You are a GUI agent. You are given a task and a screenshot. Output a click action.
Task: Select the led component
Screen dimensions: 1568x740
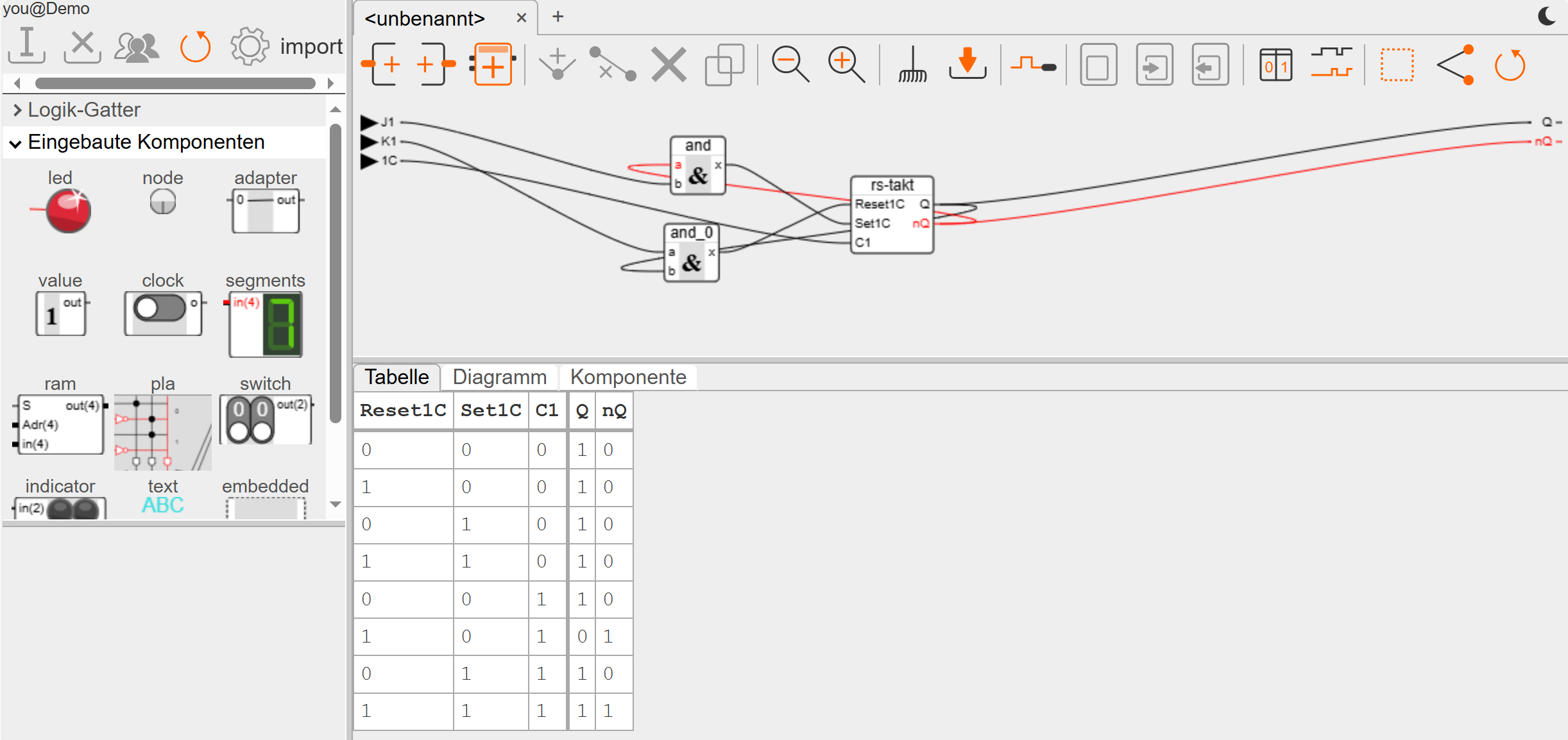[61, 201]
